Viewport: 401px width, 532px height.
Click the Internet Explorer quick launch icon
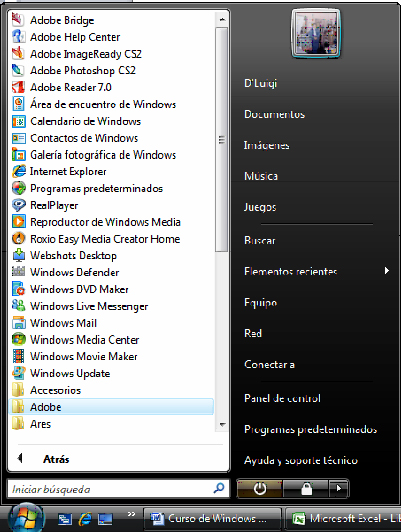tap(85, 519)
